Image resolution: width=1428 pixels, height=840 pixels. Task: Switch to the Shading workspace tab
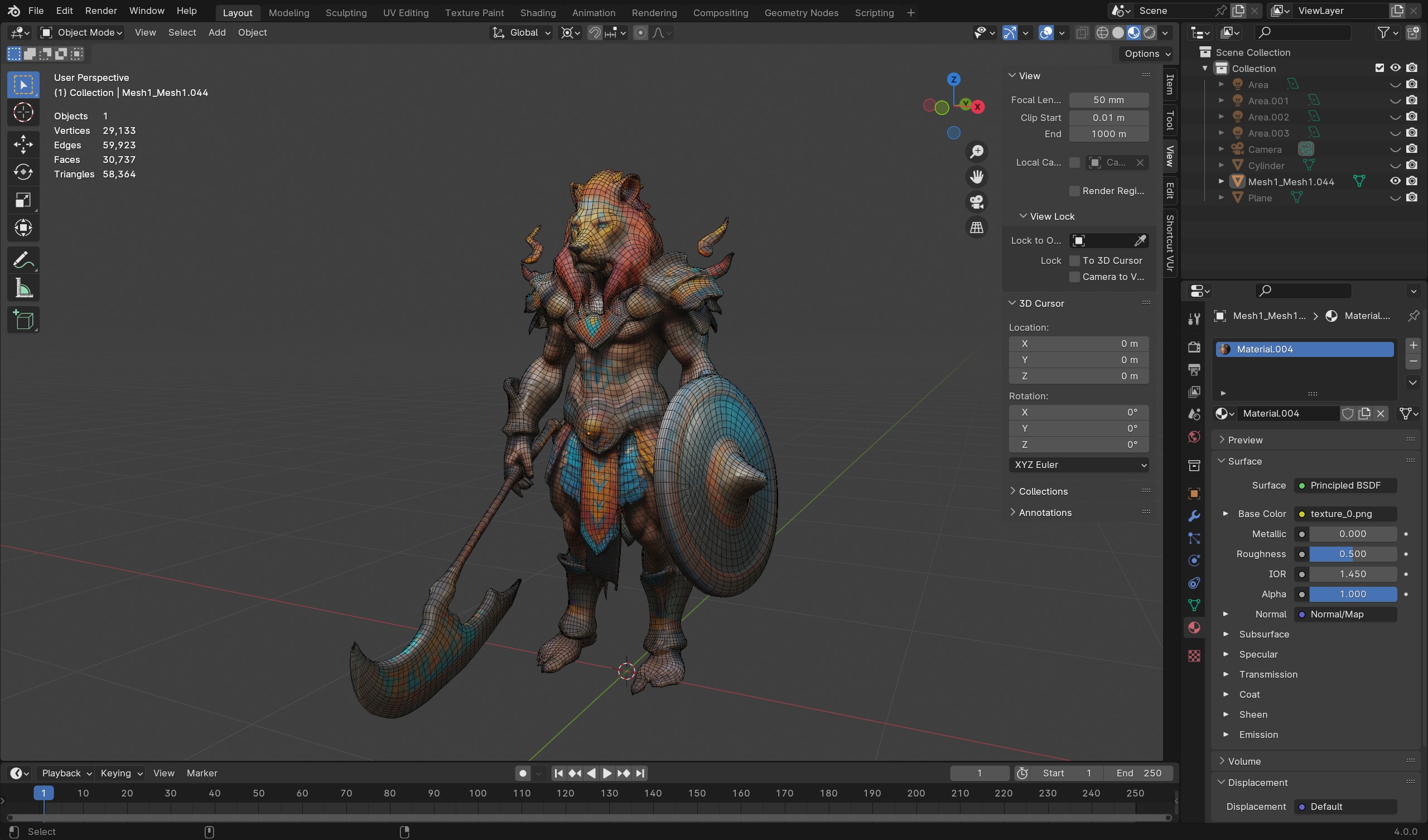click(x=537, y=12)
